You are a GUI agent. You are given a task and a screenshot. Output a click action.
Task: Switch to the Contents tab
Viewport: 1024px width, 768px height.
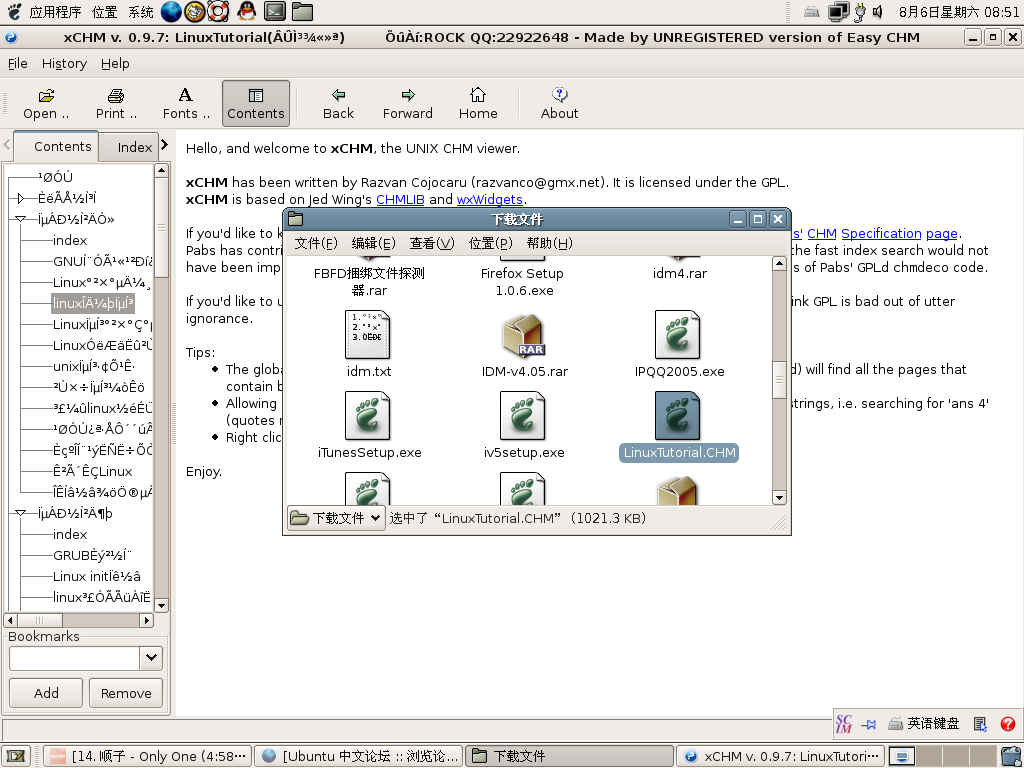(x=56, y=146)
